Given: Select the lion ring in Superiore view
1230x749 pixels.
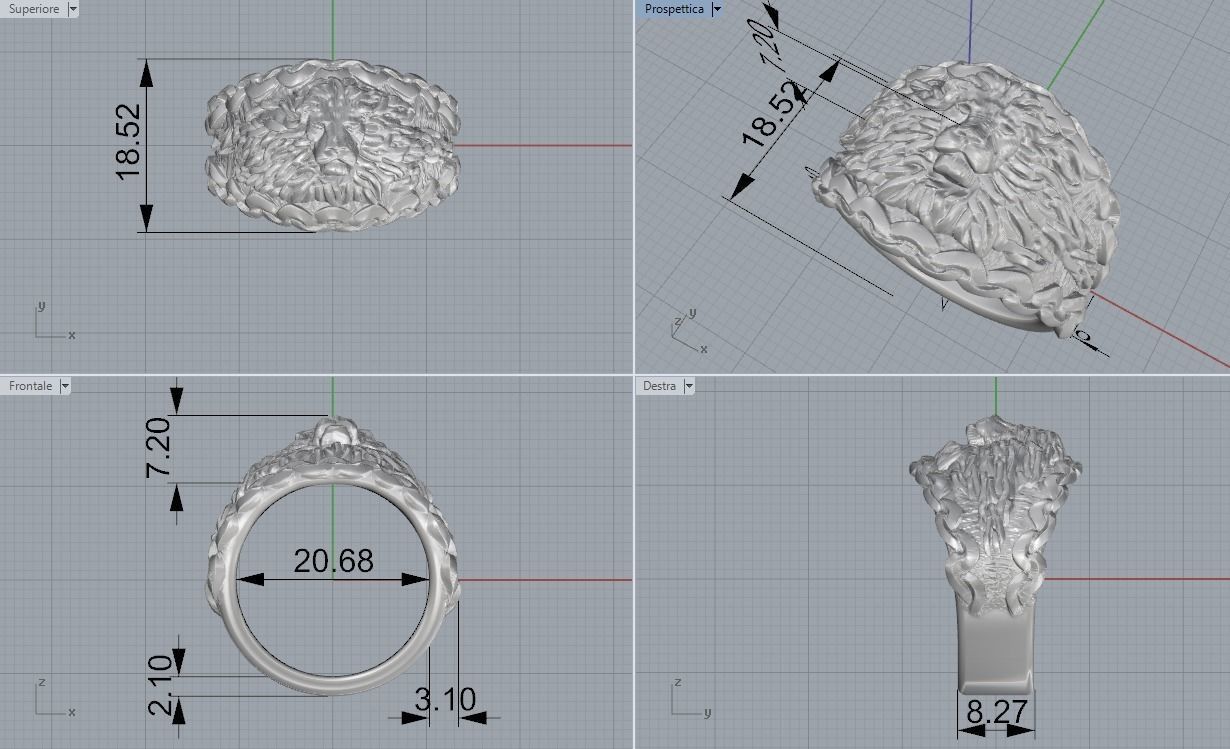Looking at the screenshot, I should [x=333, y=146].
